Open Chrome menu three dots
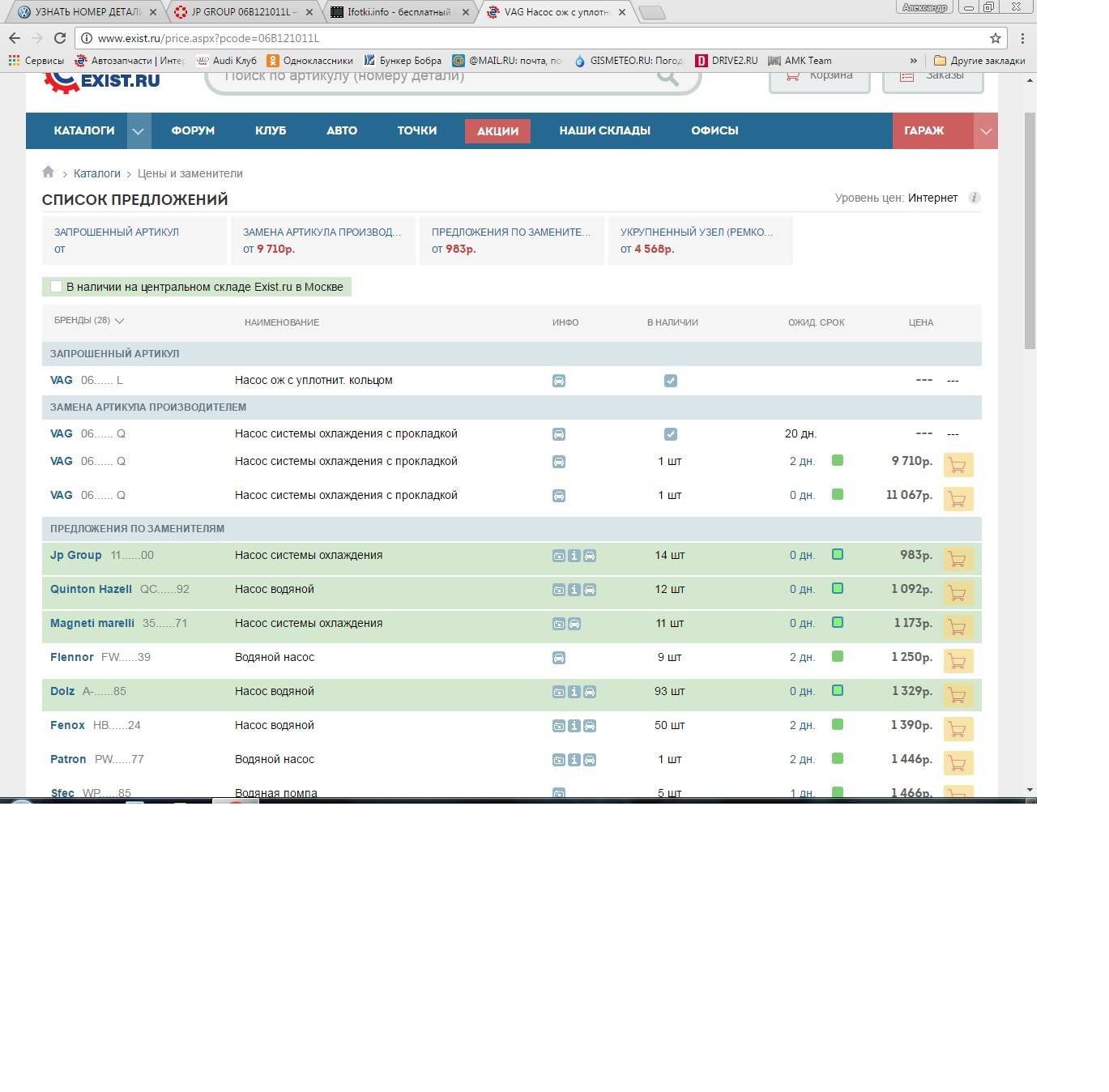This screenshot has width=1109, height=1092. (1022, 38)
